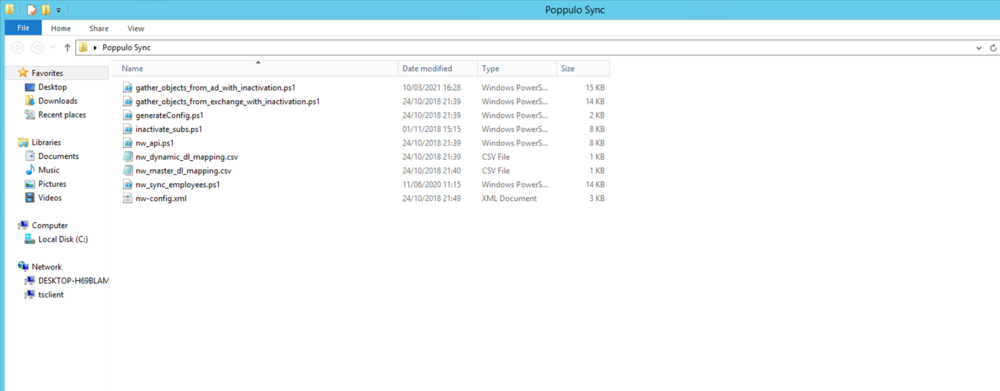The height and width of the screenshot is (391, 1000).
Task: Expand the address bar history dropdown
Action: click(979, 48)
